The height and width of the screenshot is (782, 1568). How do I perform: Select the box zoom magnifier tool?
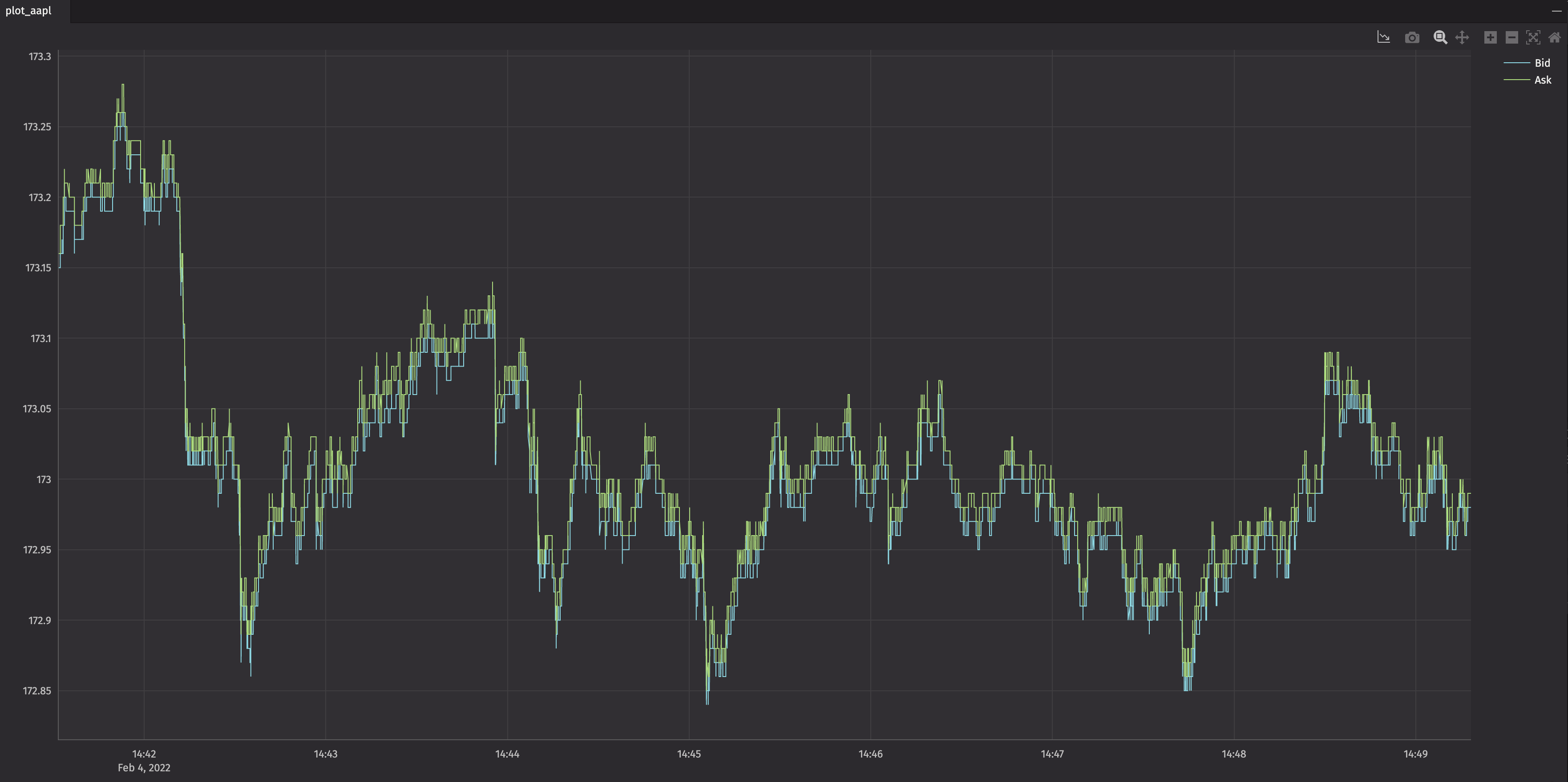tap(1440, 38)
